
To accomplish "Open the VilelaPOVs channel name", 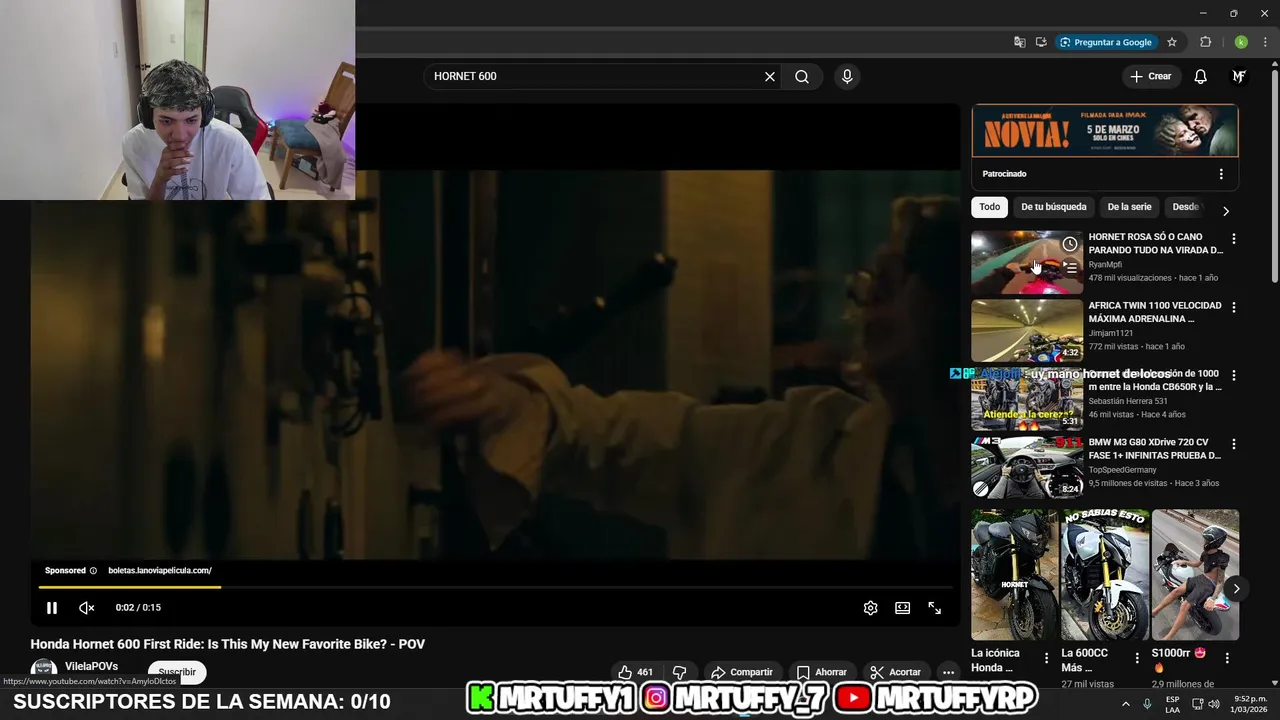I will [92, 666].
